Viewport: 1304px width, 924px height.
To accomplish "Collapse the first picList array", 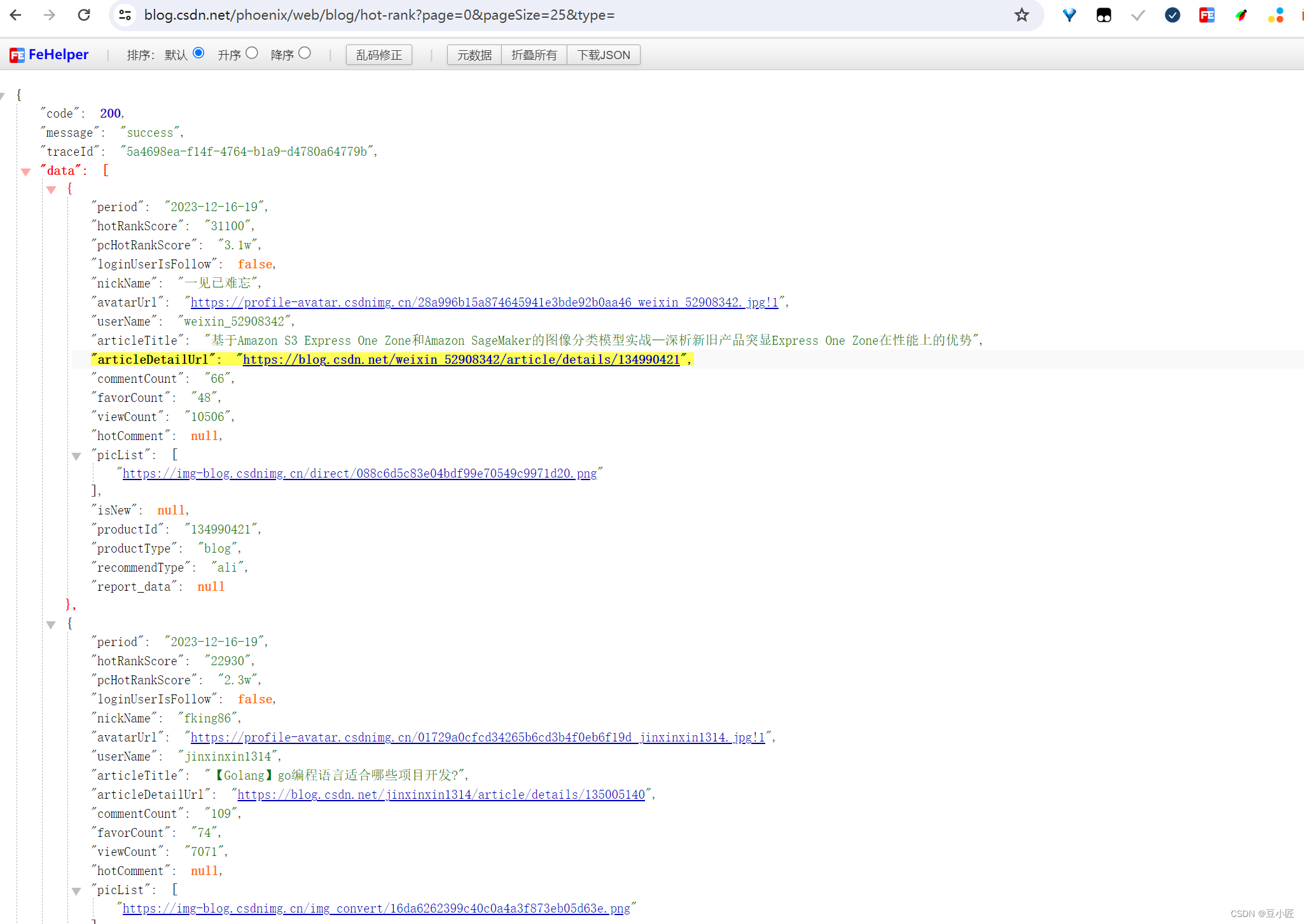I will 76,456.
